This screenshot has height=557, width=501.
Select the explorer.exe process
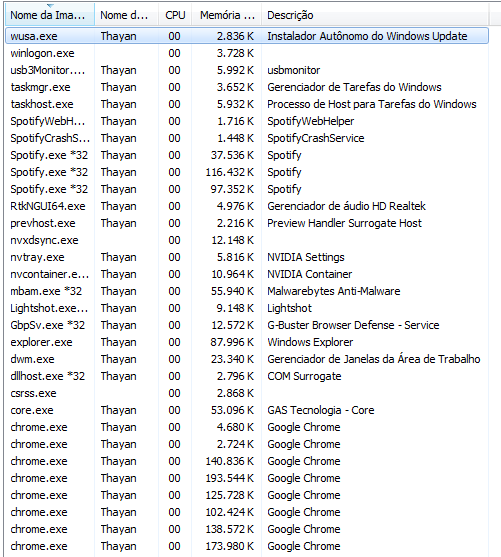coord(247,342)
